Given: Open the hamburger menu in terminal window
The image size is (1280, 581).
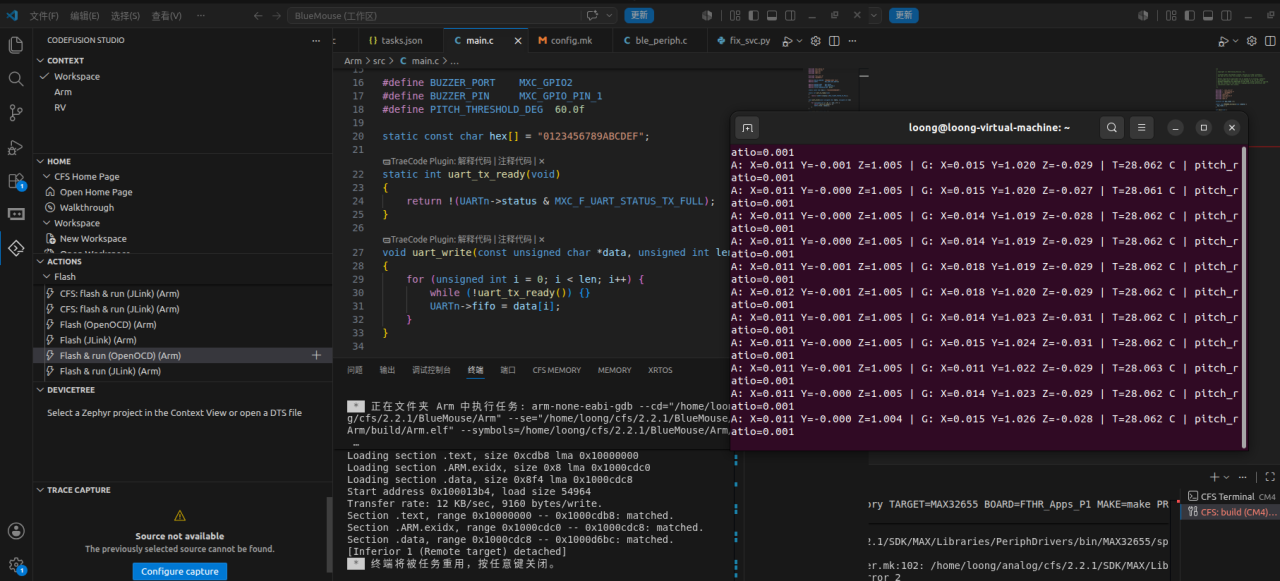Looking at the screenshot, I should pos(1142,128).
